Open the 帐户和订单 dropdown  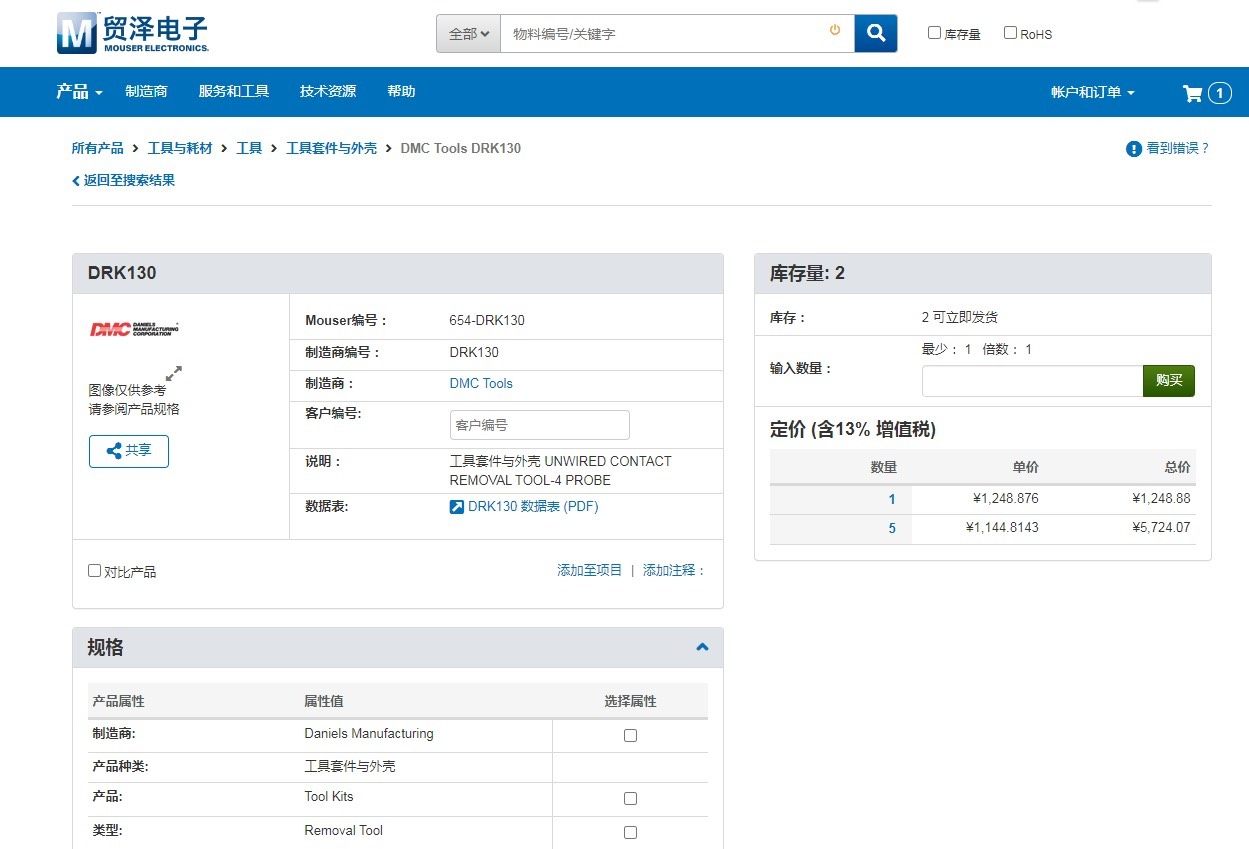[x=1092, y=92]
